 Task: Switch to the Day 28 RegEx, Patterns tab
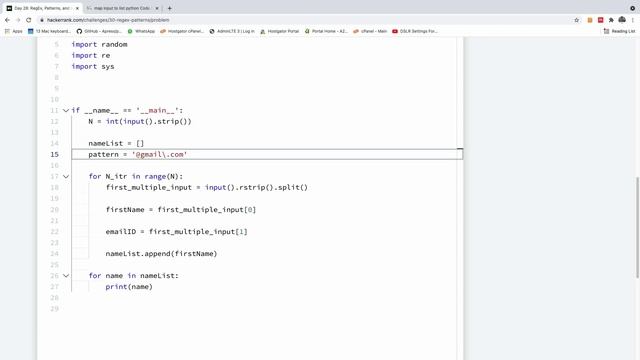coord(42,8)
